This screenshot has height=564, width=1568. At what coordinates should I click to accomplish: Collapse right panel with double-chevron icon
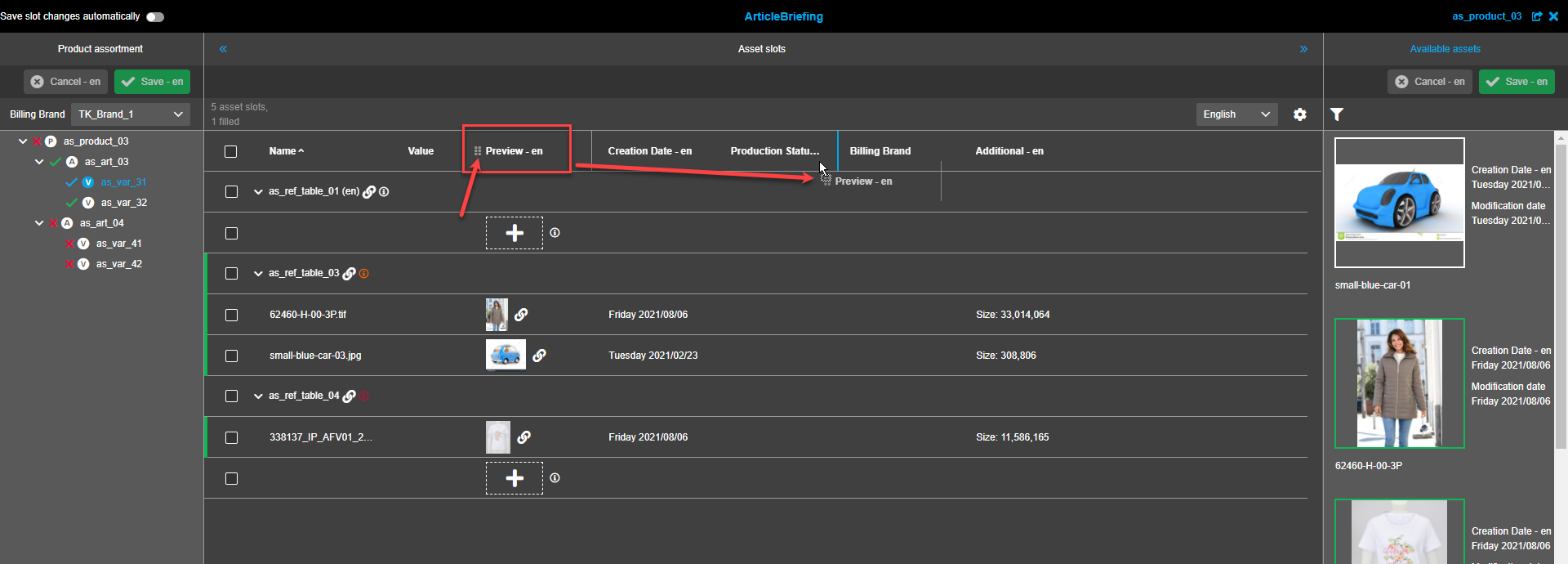point(1303,49)
